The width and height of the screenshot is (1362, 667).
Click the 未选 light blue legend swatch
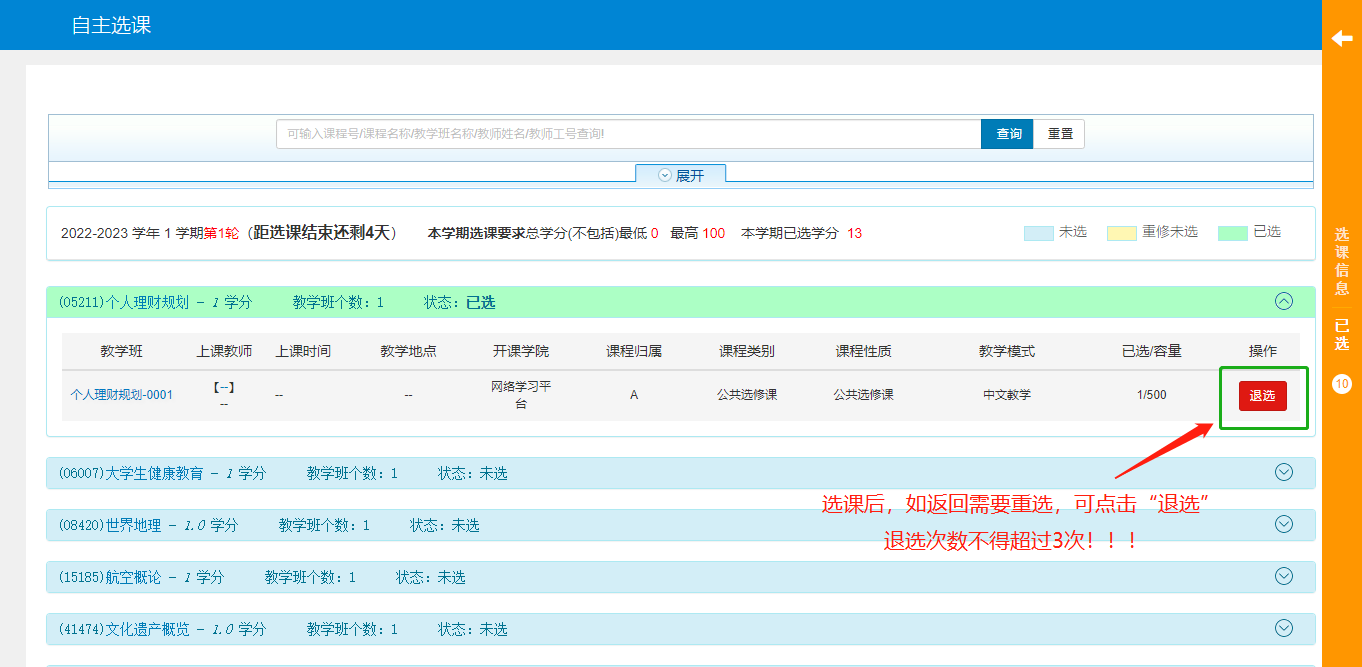click(x=1038, y=233)
